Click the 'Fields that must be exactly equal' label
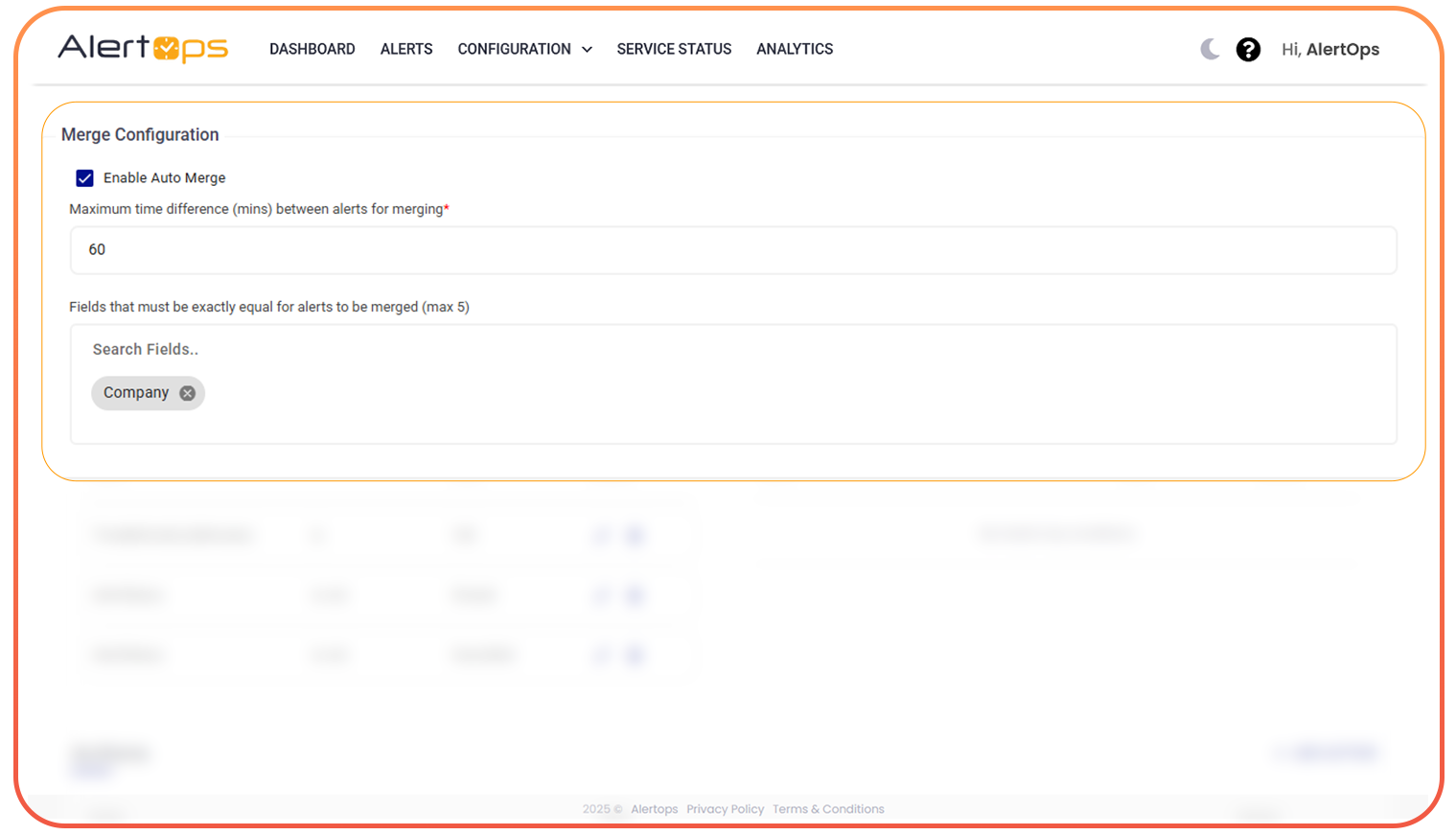Viewport: 1456px width, 835px height. [x=269, y=307]
